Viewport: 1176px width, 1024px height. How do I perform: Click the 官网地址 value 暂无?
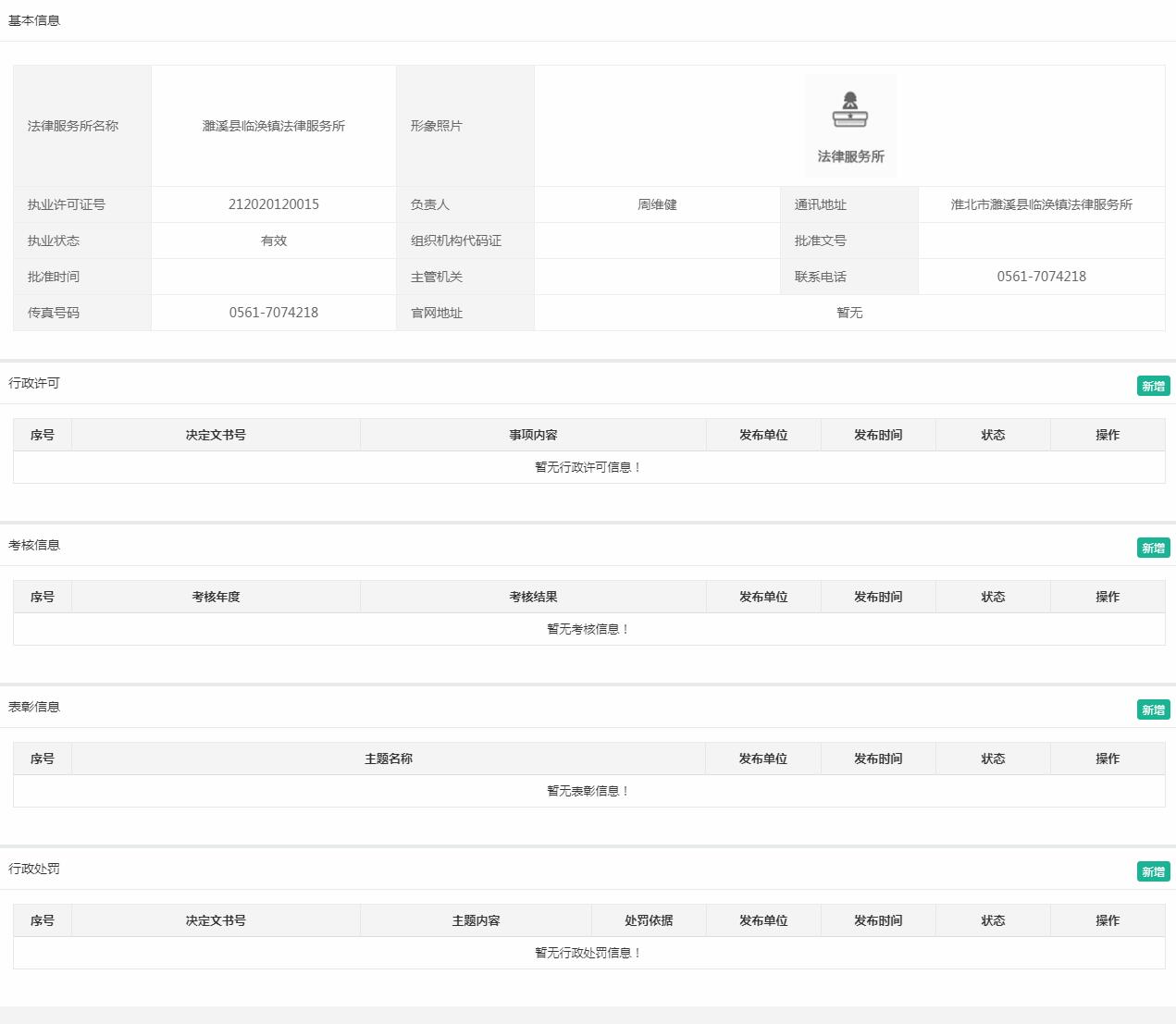849,313
